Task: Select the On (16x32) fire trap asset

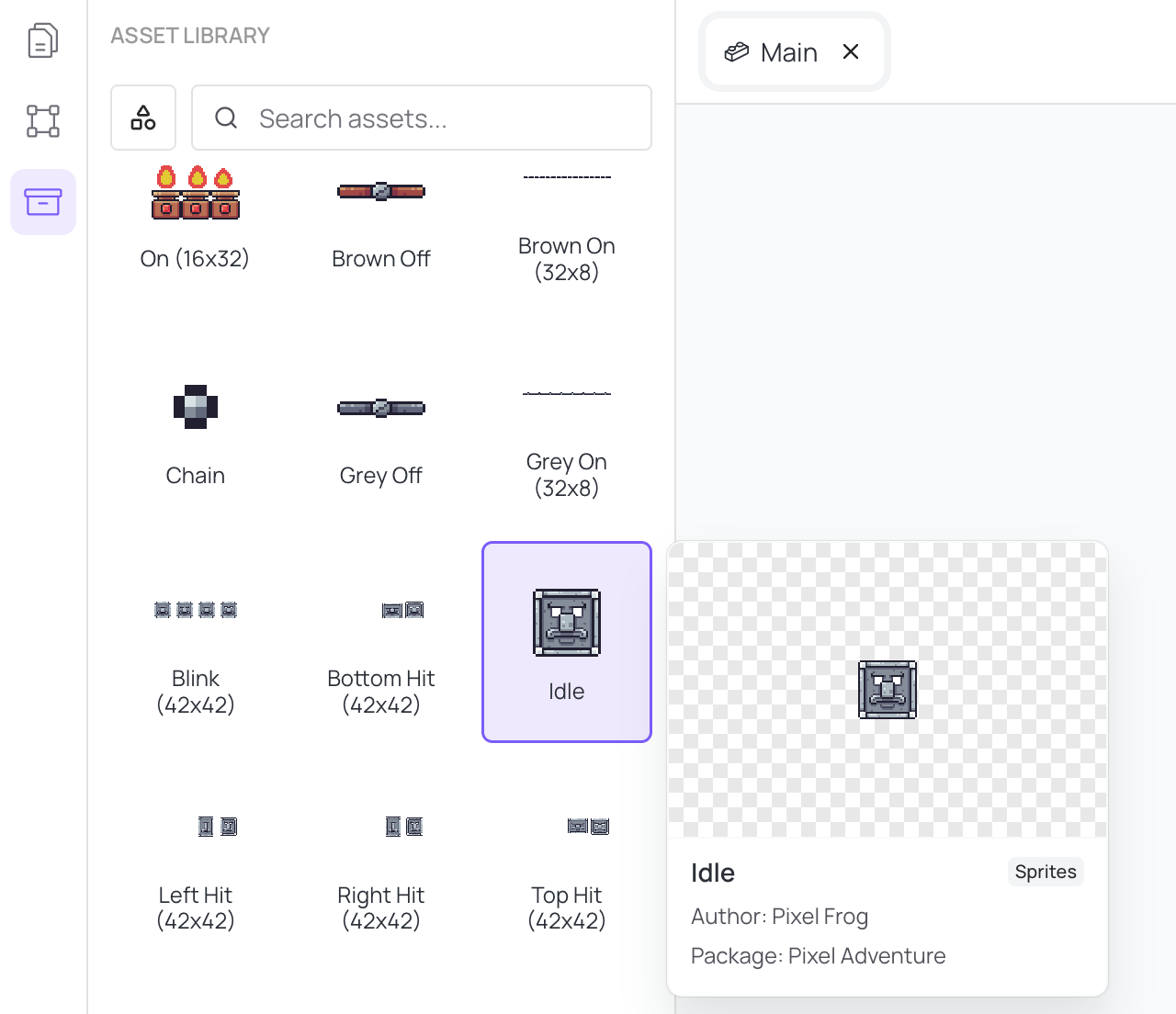Action: tap(195, 216)
